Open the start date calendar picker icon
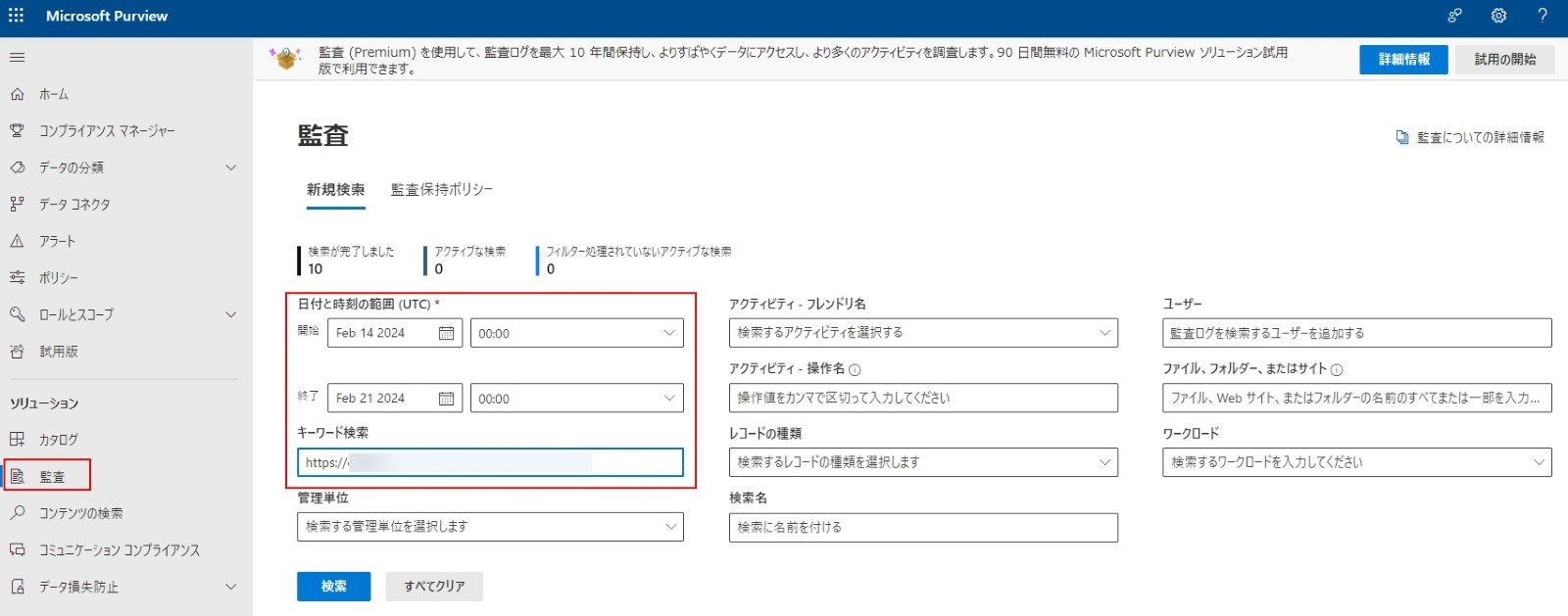 point(446,333)
